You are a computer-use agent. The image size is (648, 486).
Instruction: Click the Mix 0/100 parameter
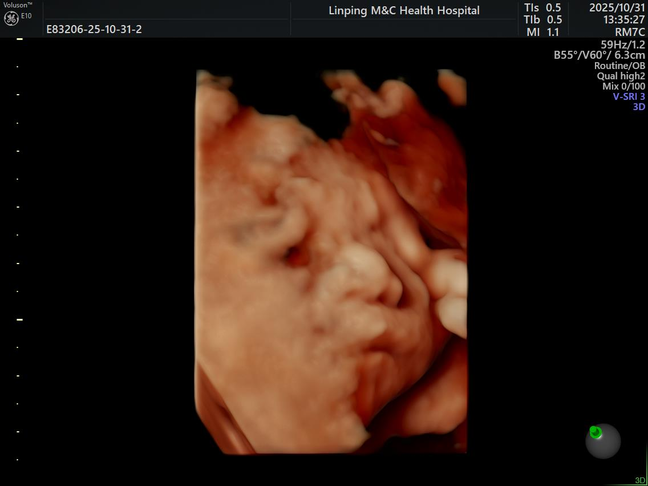click(x=624, y=86)
